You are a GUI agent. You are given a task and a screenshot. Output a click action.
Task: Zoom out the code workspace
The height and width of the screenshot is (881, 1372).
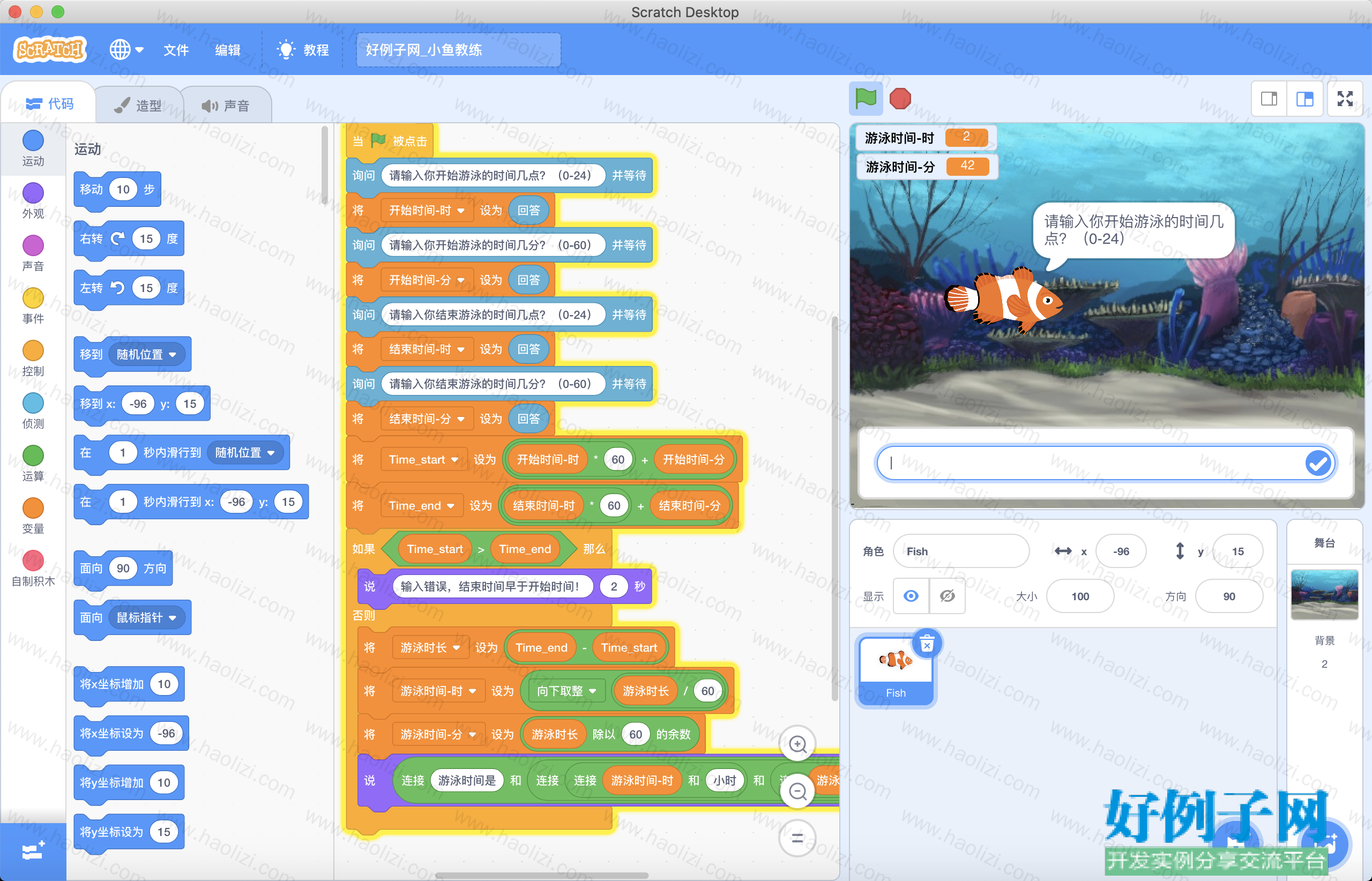coord(797,792)
